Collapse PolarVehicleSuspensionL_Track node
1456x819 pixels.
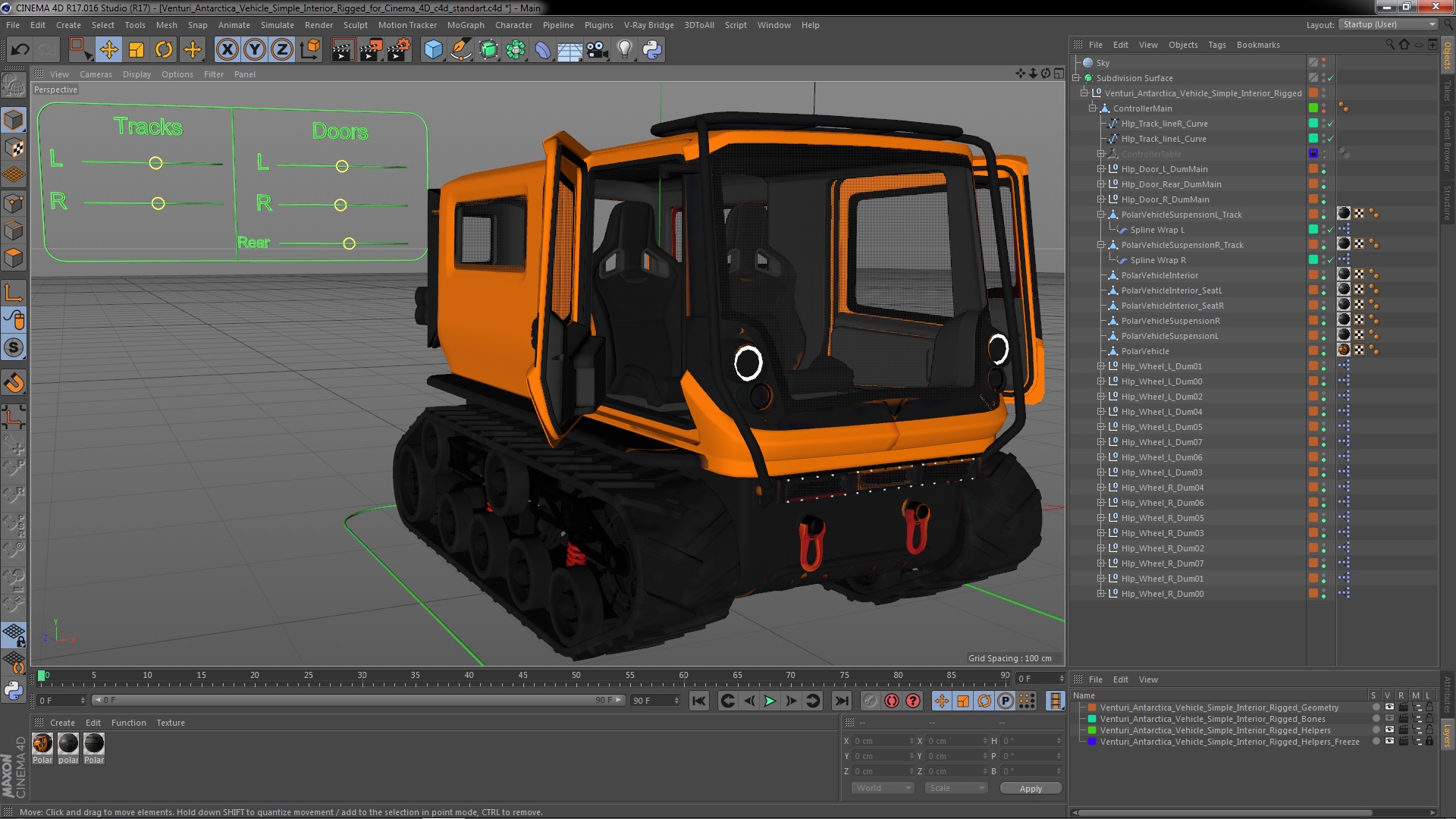tap(1101, 215)
